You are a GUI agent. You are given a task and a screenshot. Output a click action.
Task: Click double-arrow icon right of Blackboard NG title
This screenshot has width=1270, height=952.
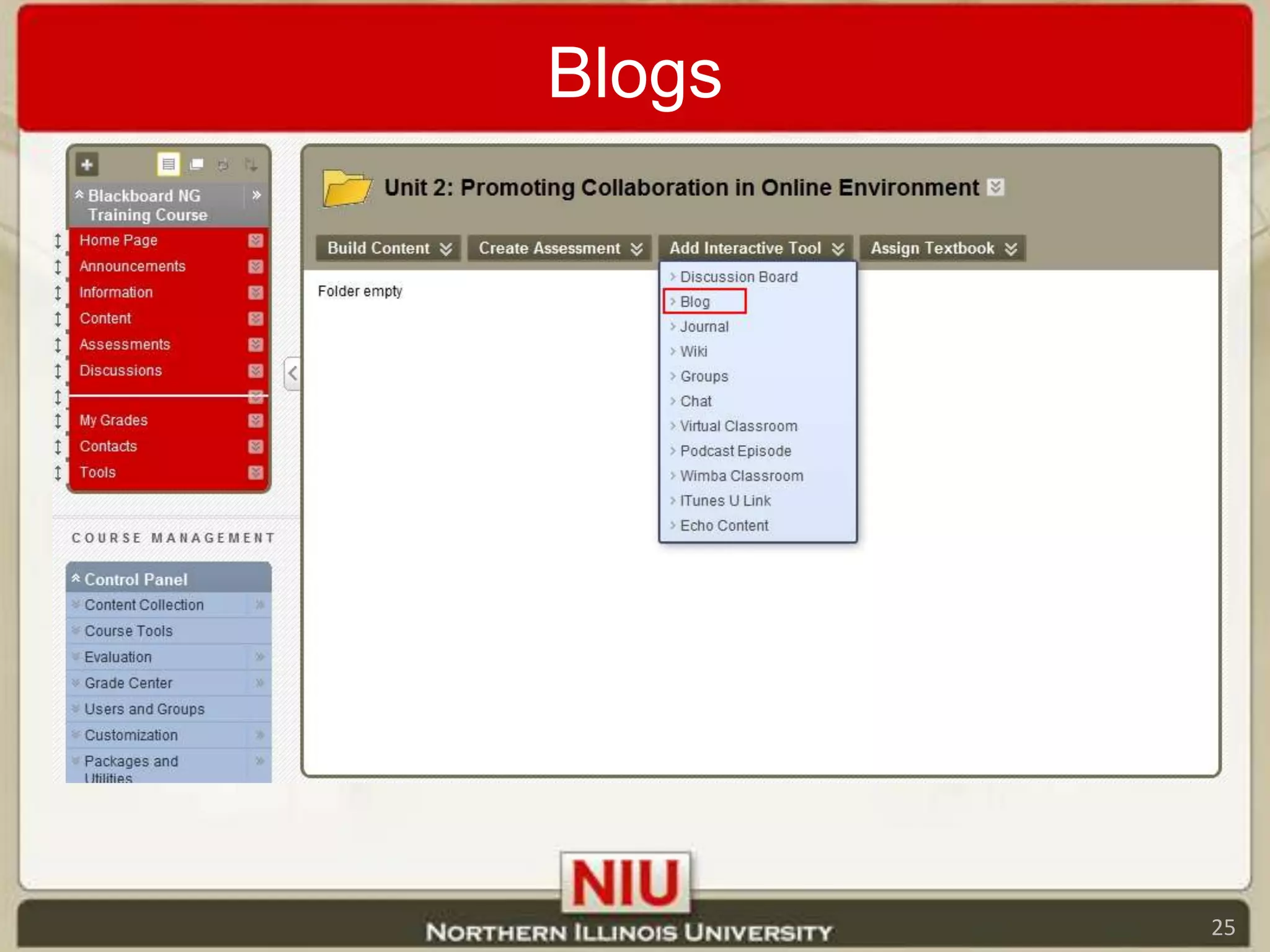(x=256, y=195)
